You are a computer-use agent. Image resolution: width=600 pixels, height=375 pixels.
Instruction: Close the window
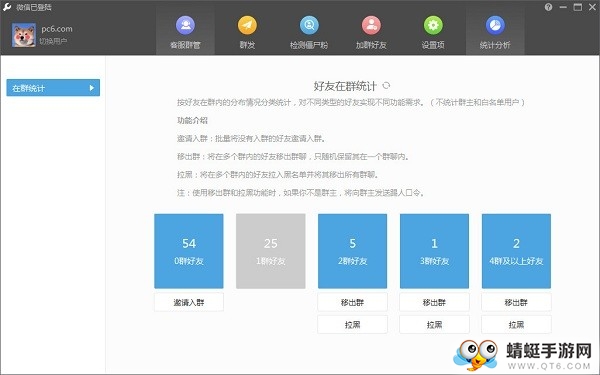pos(592,7)
